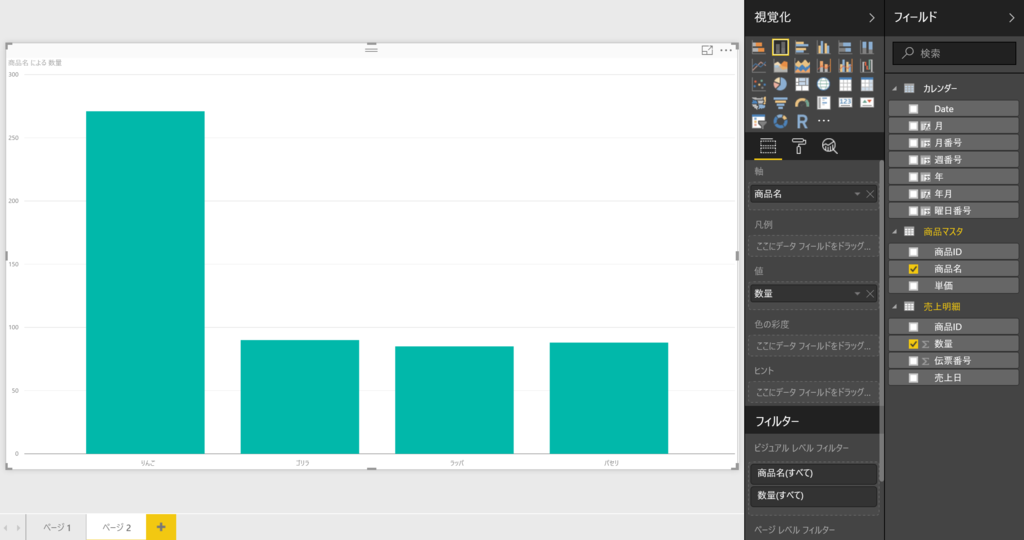1024x540 pixels.
Task: Collapse the 商品マスタ table
Action: coord(895,232)
